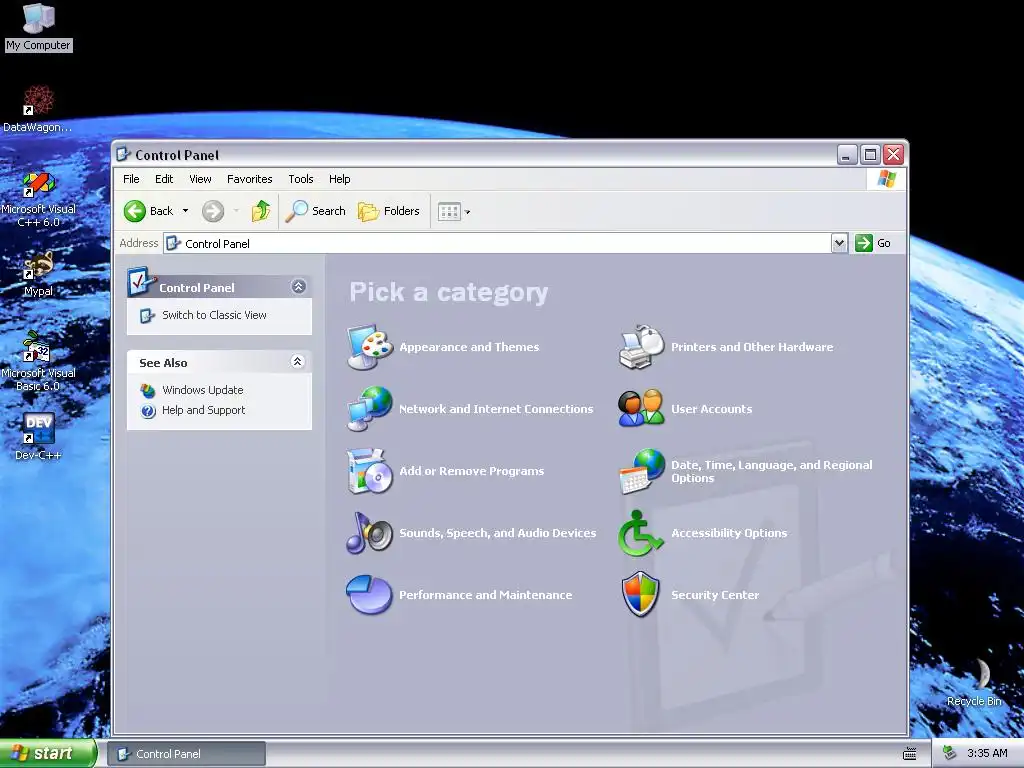Click Performance and Maintenance text link
This screenshot has width=1024, height=768.
click(485, 595)
